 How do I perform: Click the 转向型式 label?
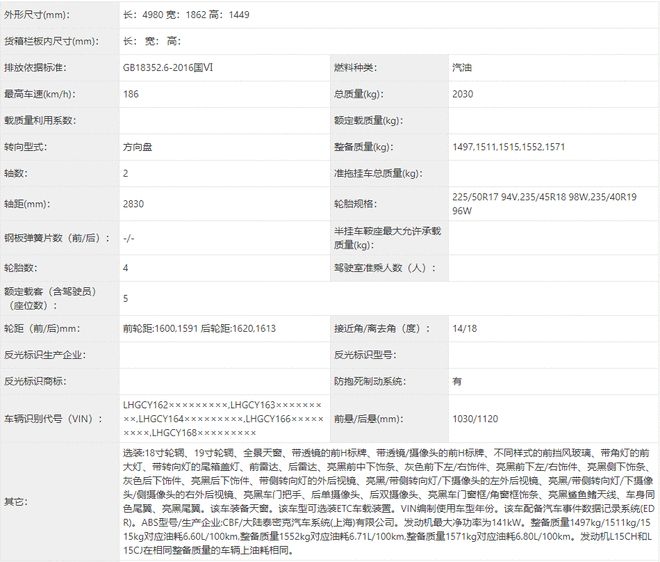tap(26, 147)
